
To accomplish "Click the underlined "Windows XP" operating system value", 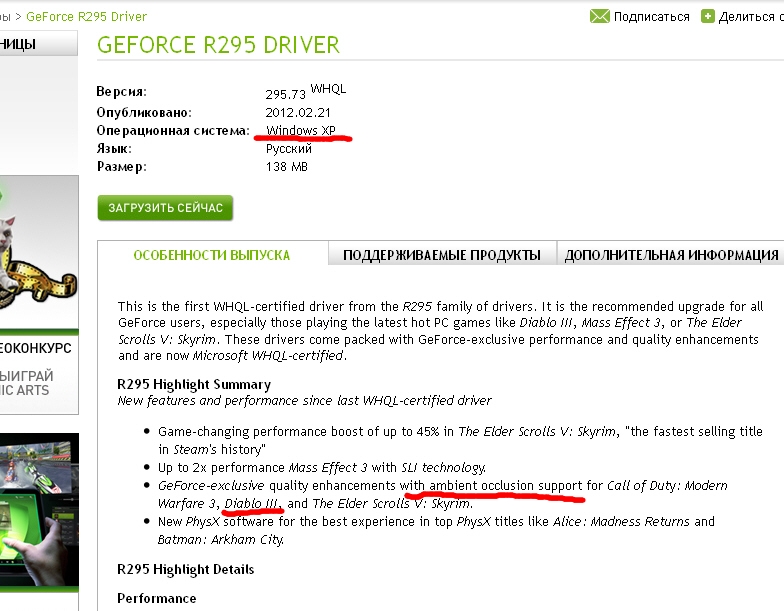I will [x=300, y=131].
